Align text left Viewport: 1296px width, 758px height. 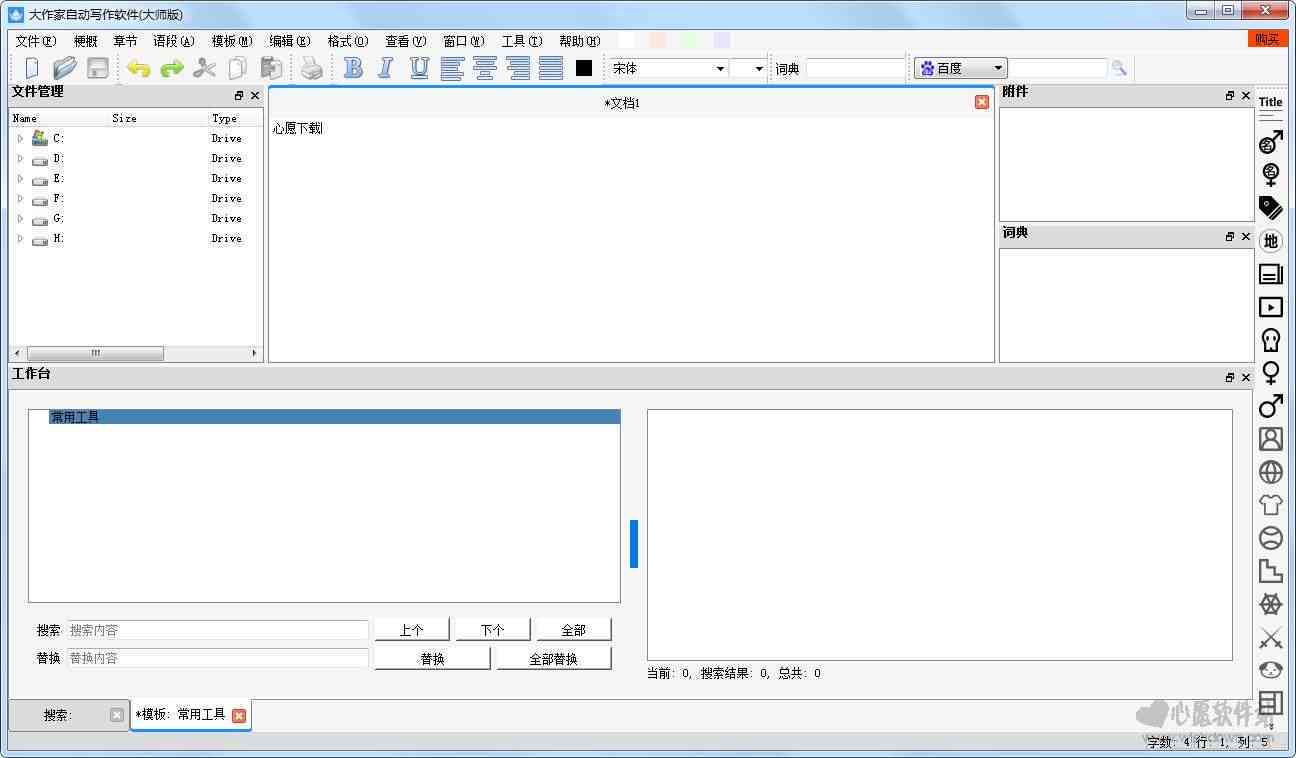click(x=452, y=68)
